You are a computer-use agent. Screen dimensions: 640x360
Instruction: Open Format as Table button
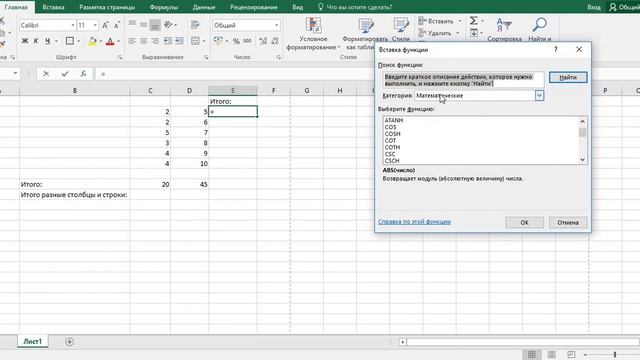365,33
